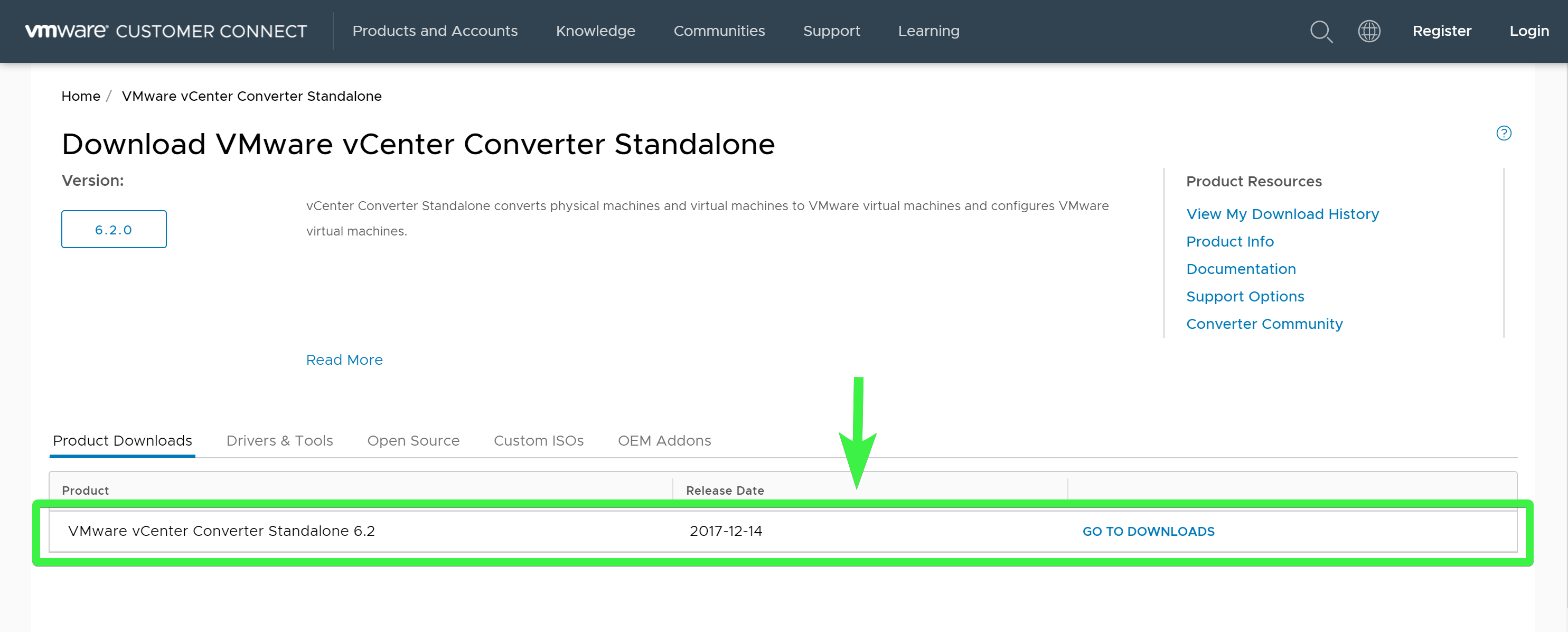Click the help or info icon
Screen dimensions: 1568x632
(1503, 133)
